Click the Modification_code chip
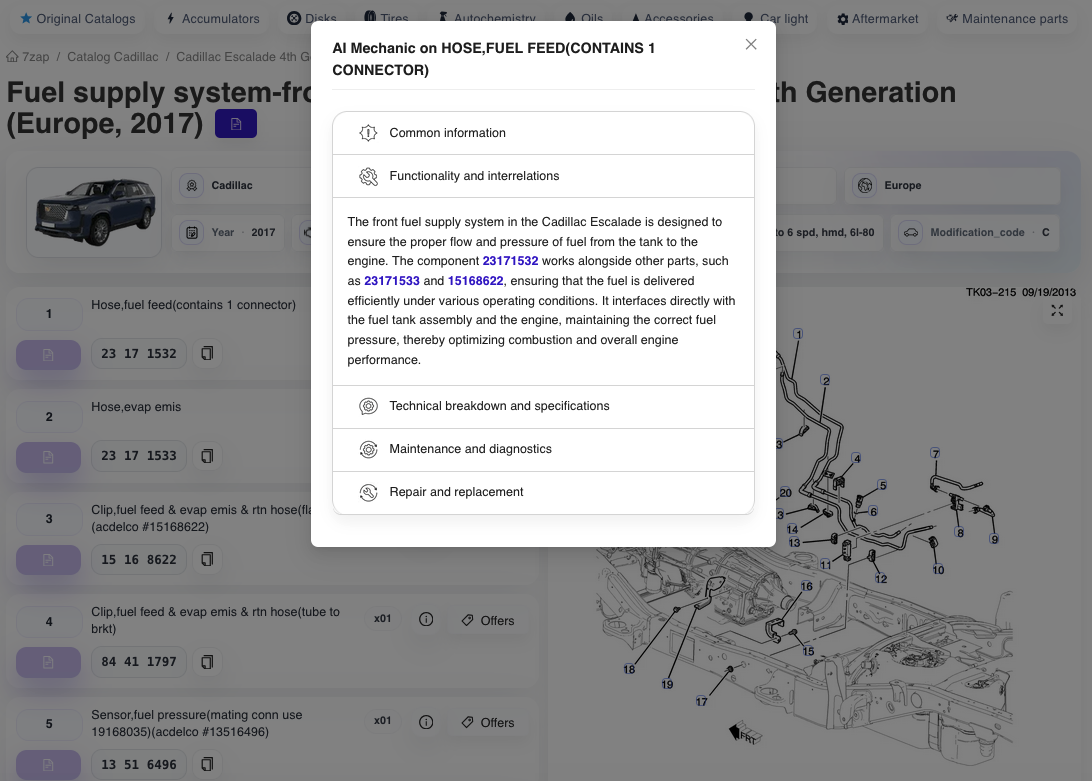The width and height of the screenshot is (1092, 781). 975,232
